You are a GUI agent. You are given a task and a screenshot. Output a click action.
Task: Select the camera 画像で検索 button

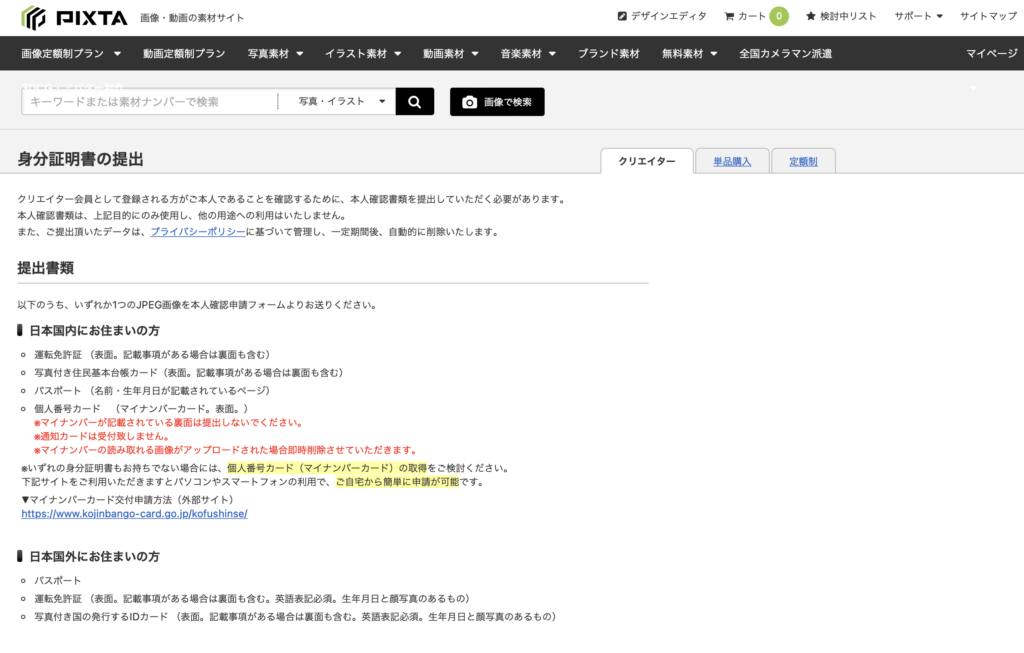(496, 101)
